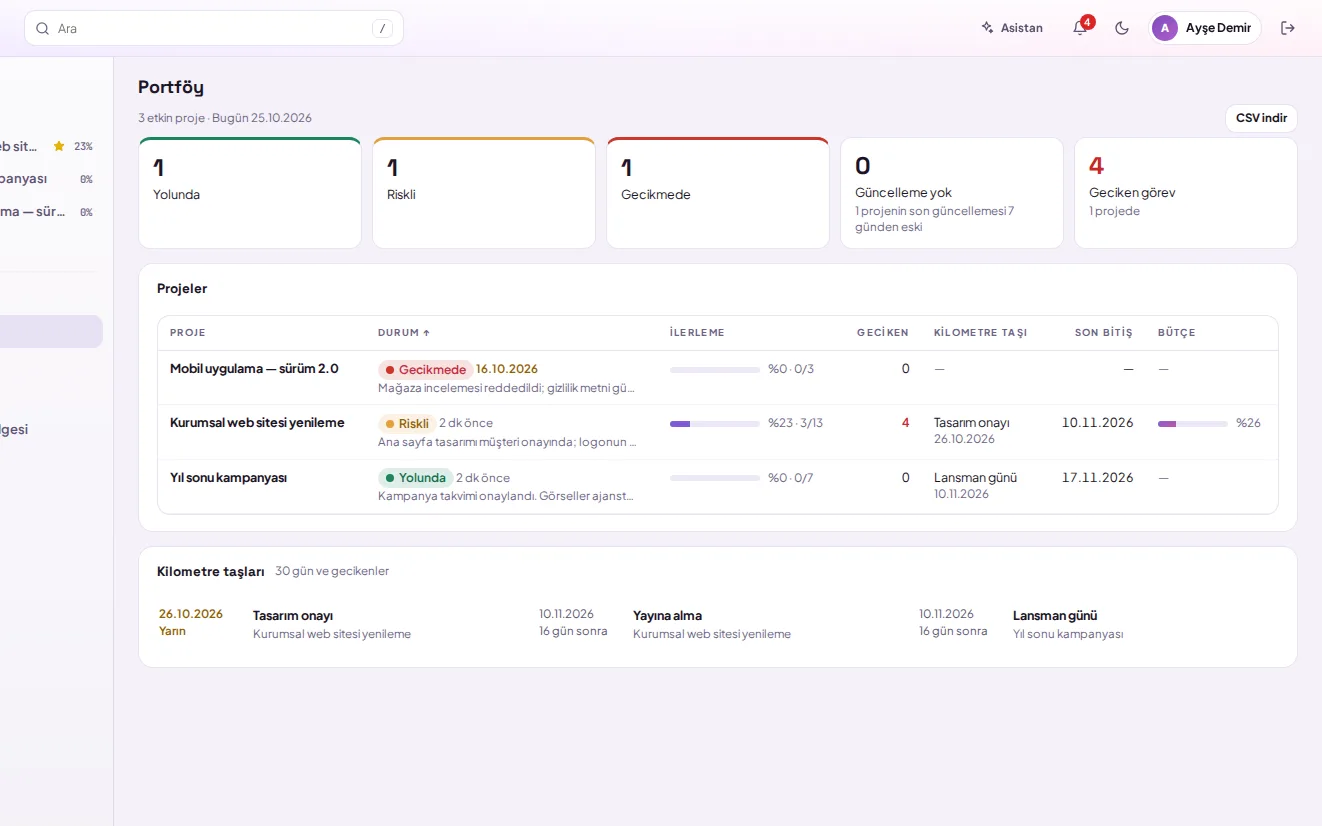Open the notifications bell icon

tap(1080, 28)
